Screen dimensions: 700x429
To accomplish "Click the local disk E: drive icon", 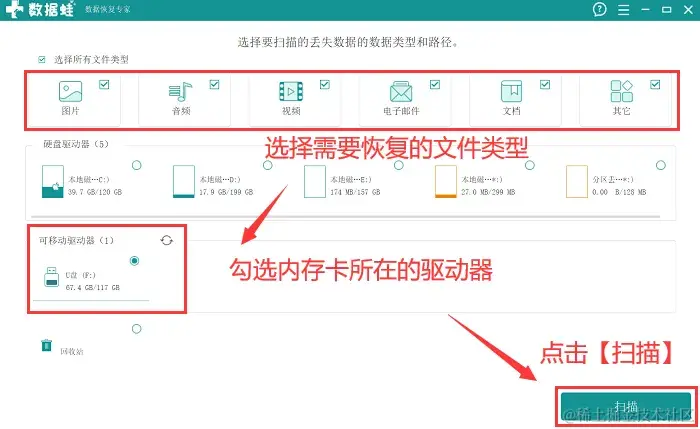I will pos(315,181).
